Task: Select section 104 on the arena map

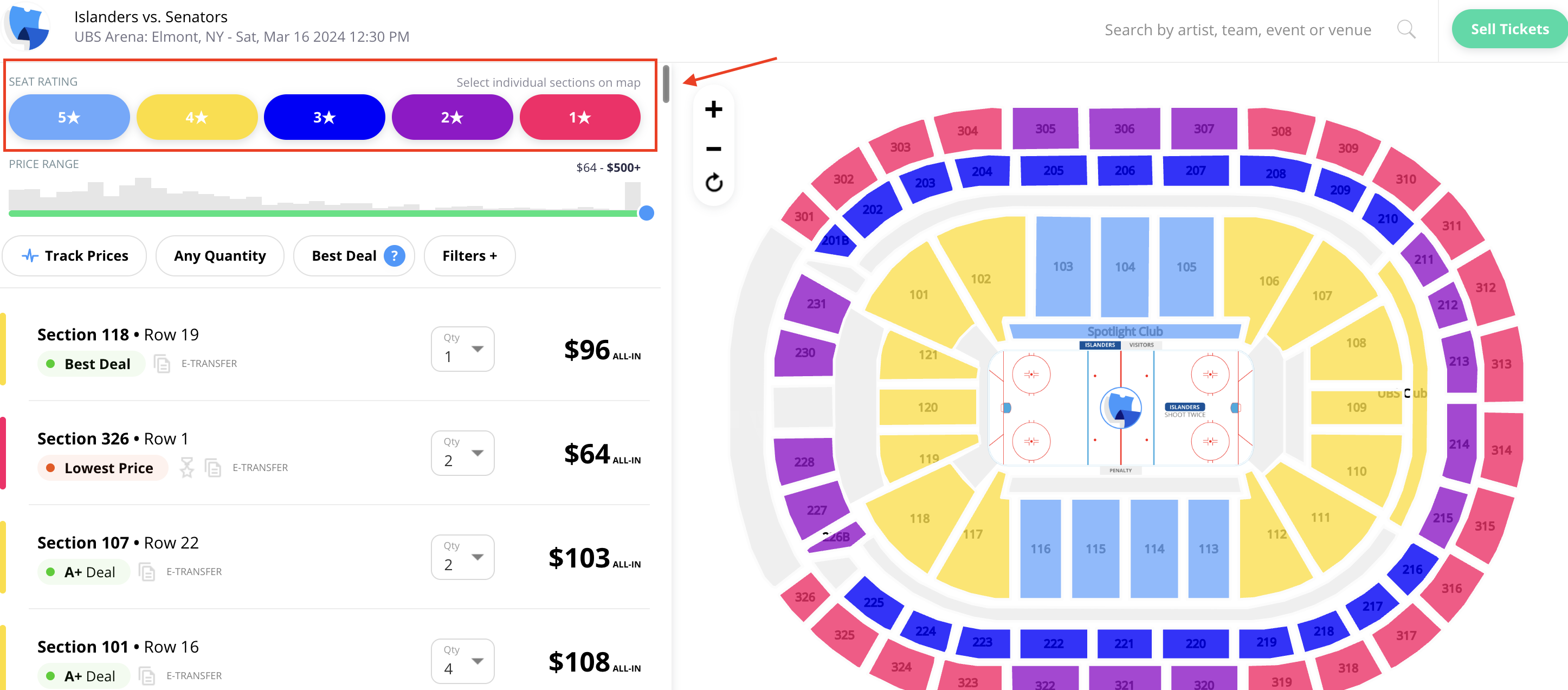Action: [1124, 267]
